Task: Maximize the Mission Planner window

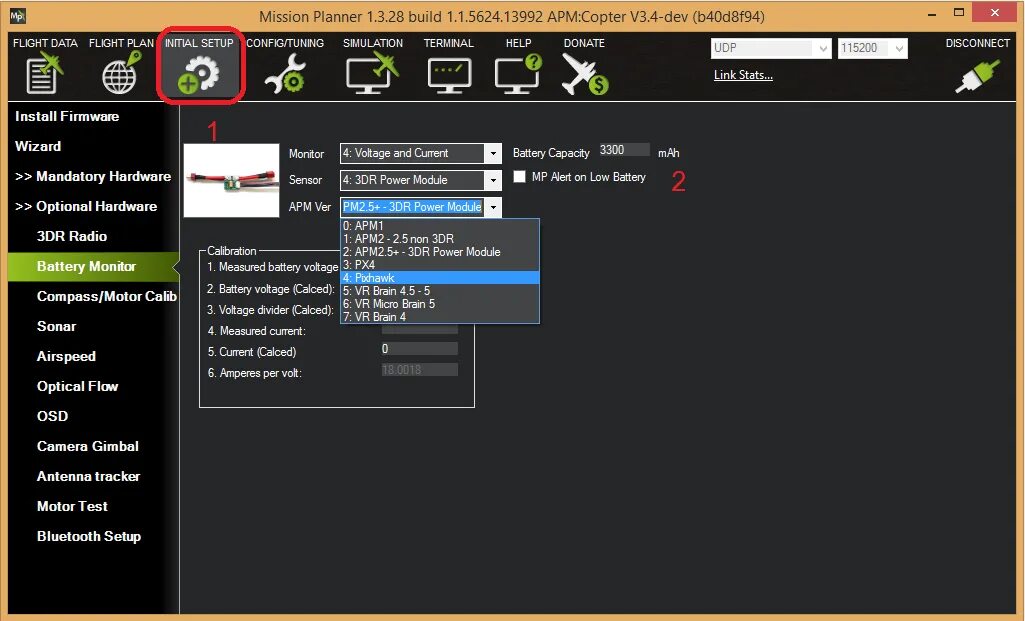Action: coord(959,12)
